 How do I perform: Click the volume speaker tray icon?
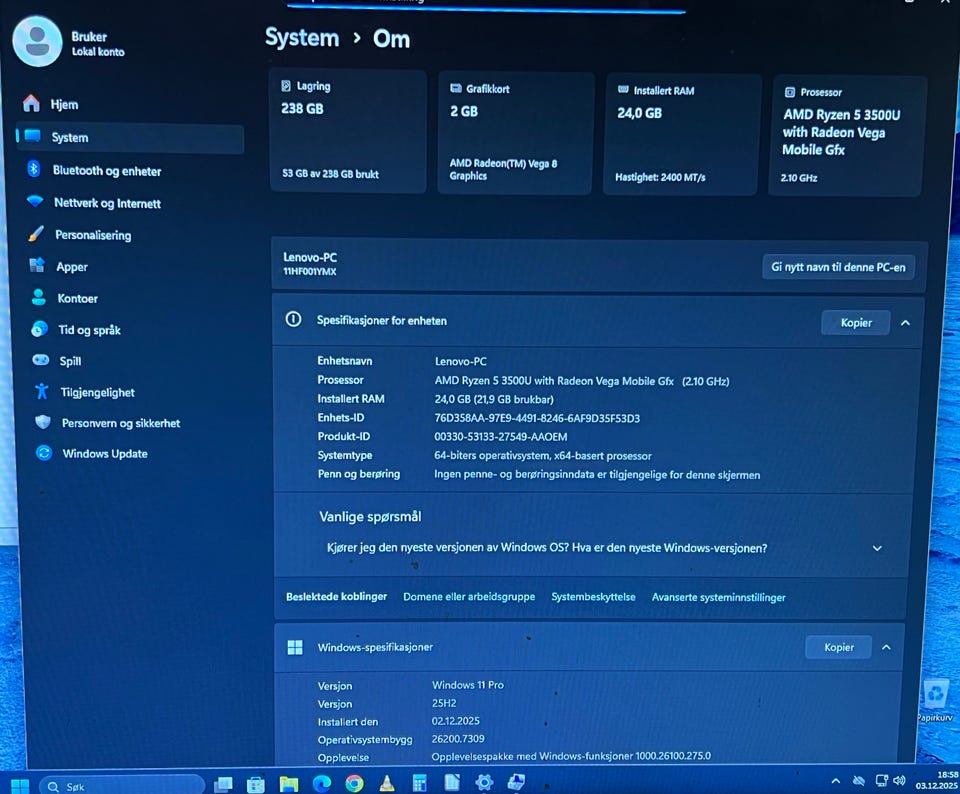coord(899,780)
